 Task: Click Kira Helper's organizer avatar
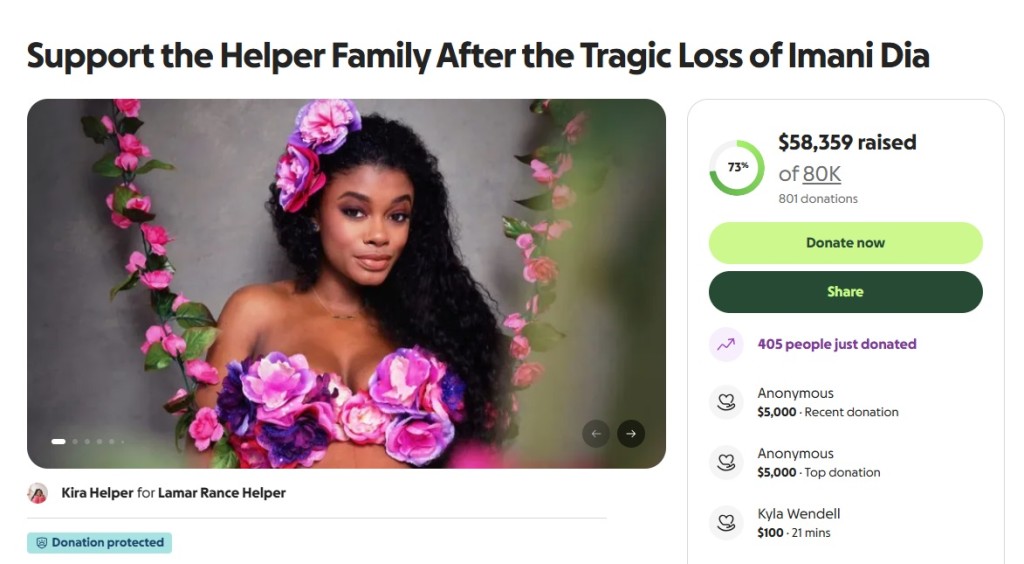38,493
